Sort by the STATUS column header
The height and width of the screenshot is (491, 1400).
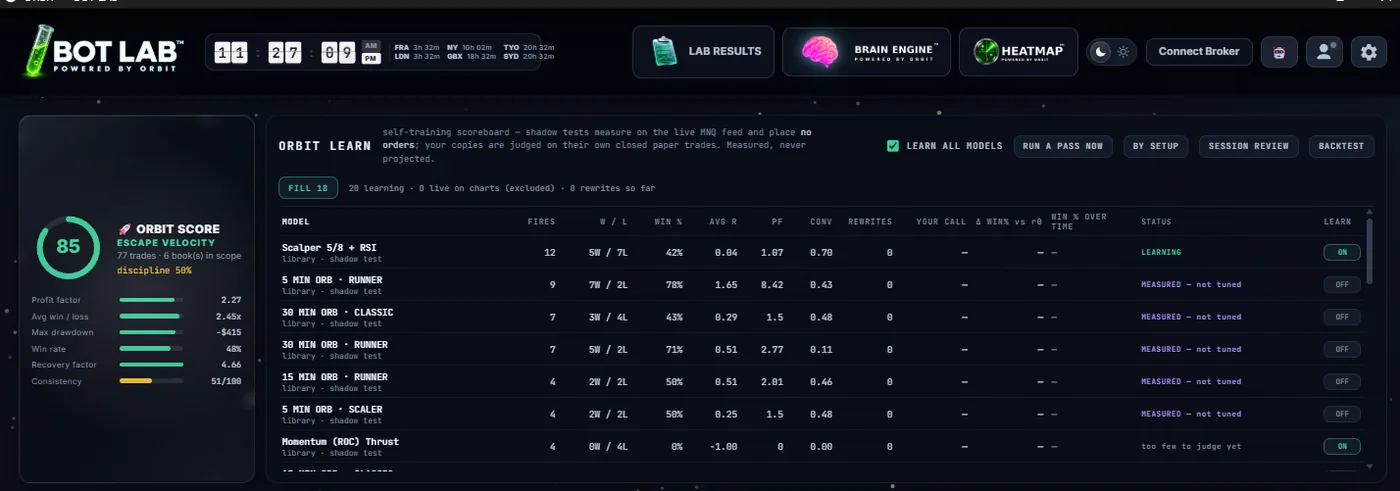(1156, 222)
